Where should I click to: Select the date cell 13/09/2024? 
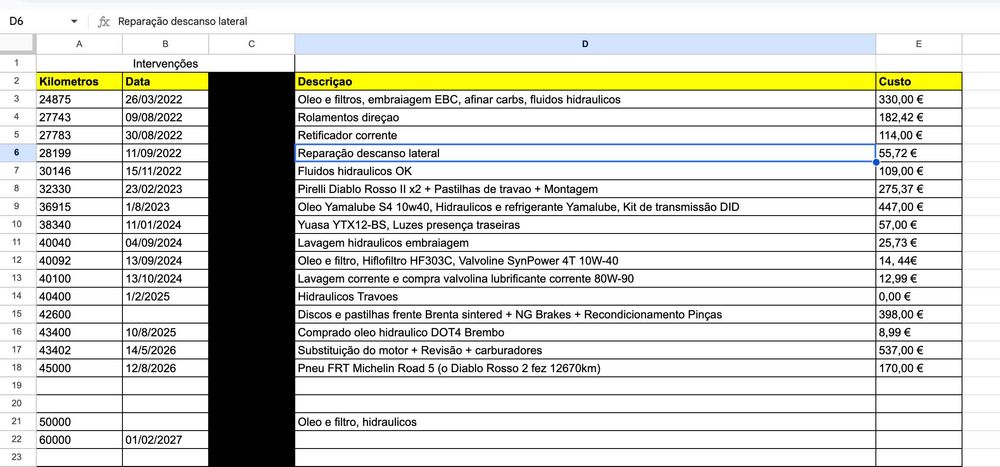[165, 260]
